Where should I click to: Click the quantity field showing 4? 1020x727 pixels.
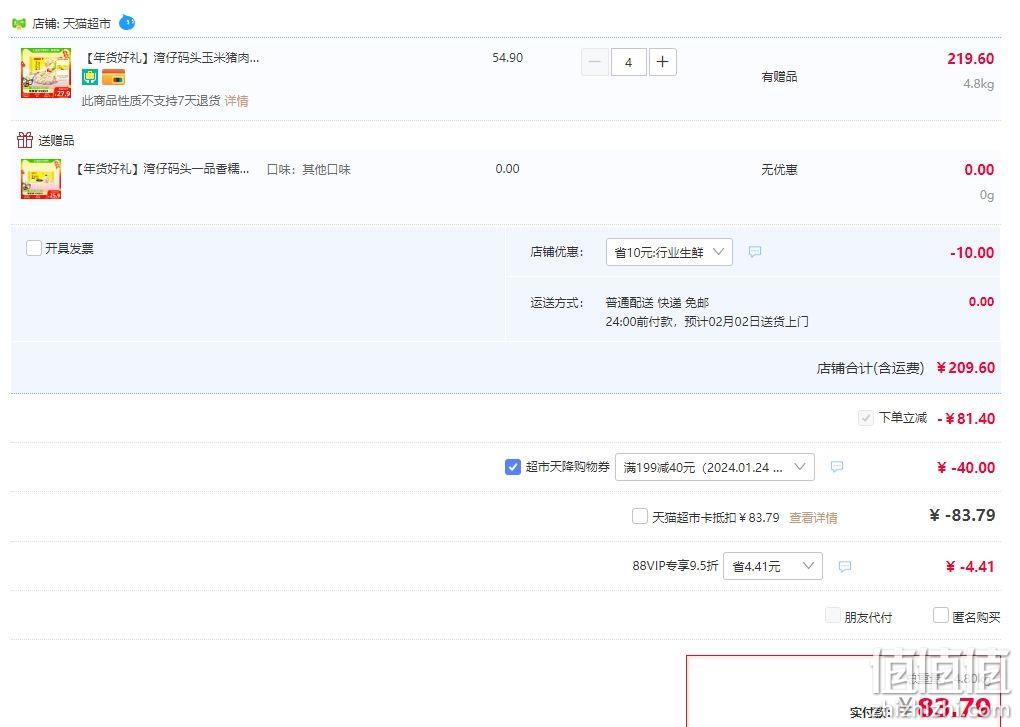tap(628, 62)
